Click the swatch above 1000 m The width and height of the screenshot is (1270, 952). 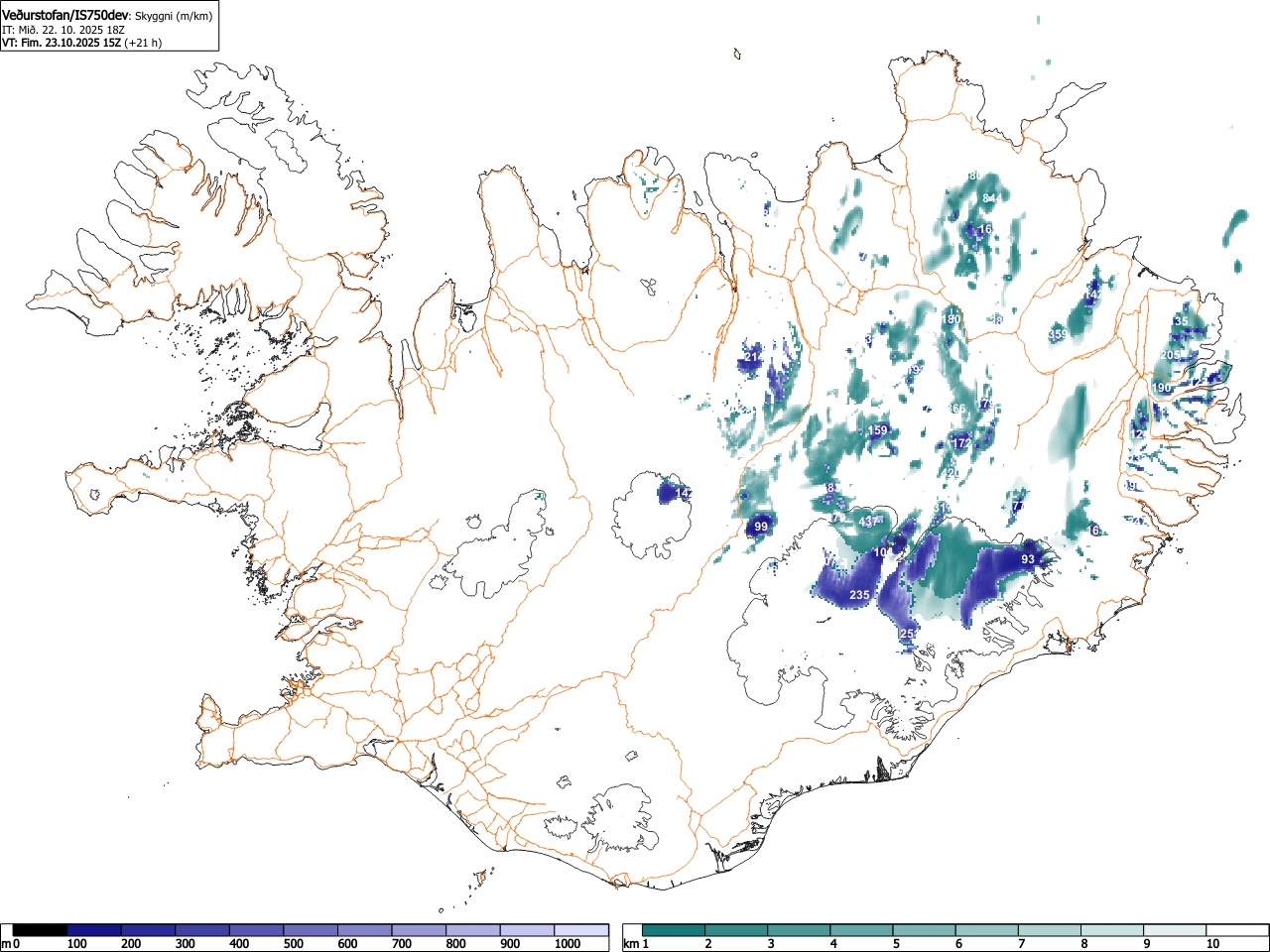coord(581,930)
